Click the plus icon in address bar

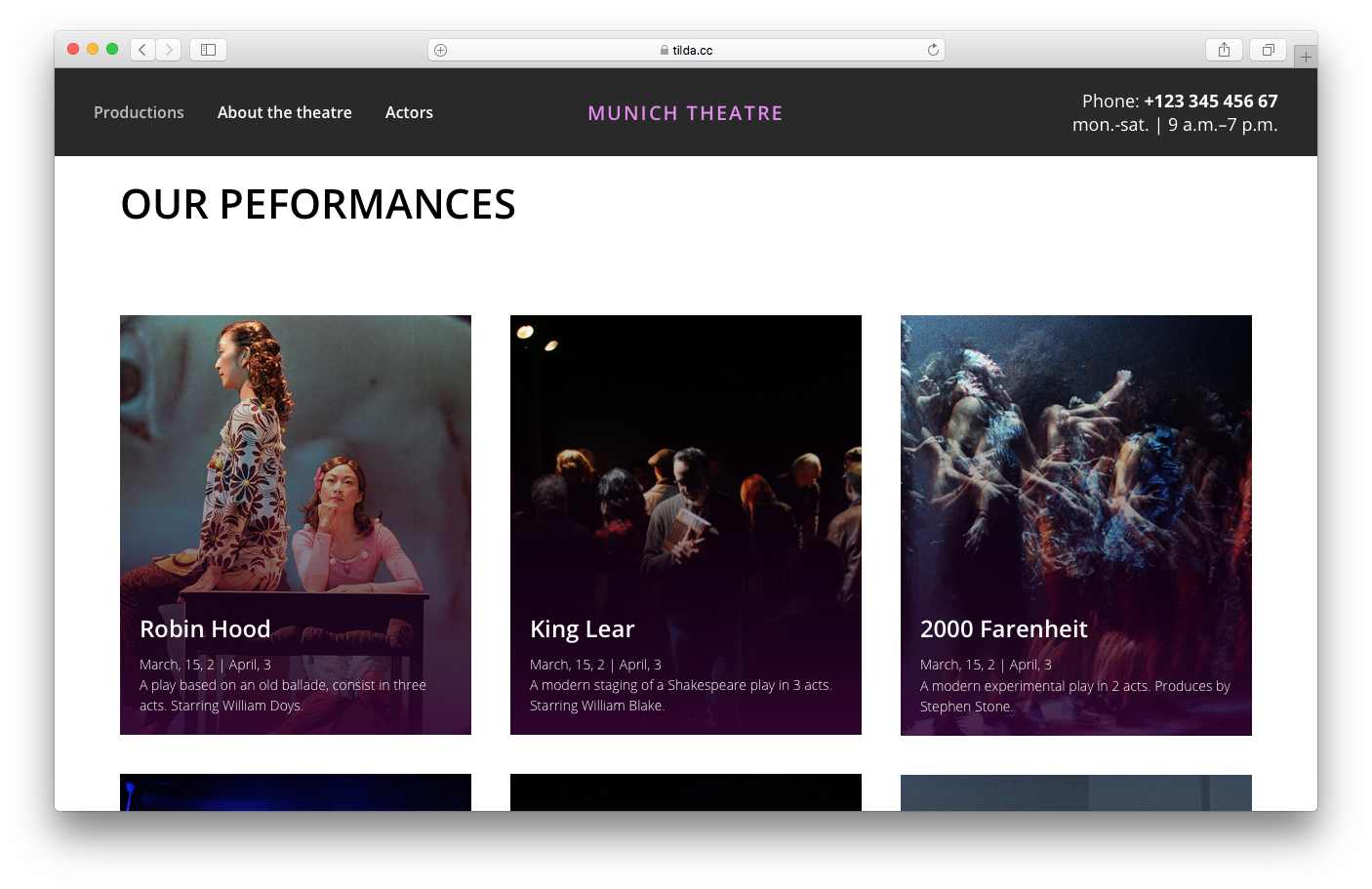tap(441, 50)
